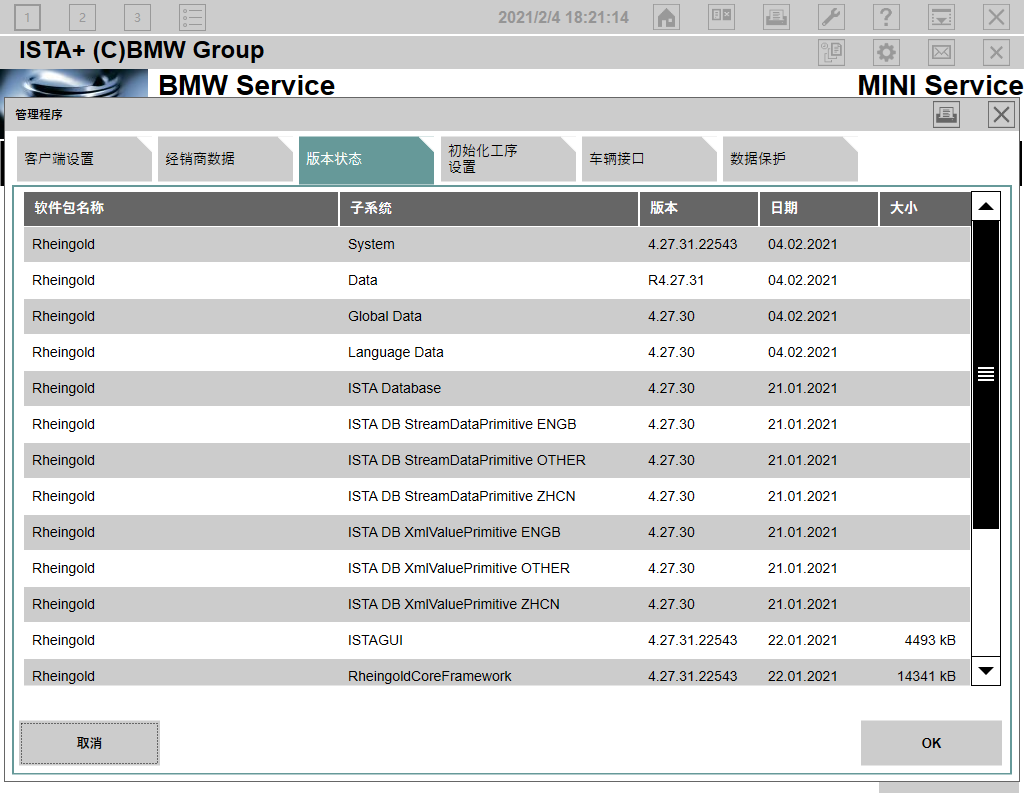
Task: Select the Global Data row
Action: 497,316
